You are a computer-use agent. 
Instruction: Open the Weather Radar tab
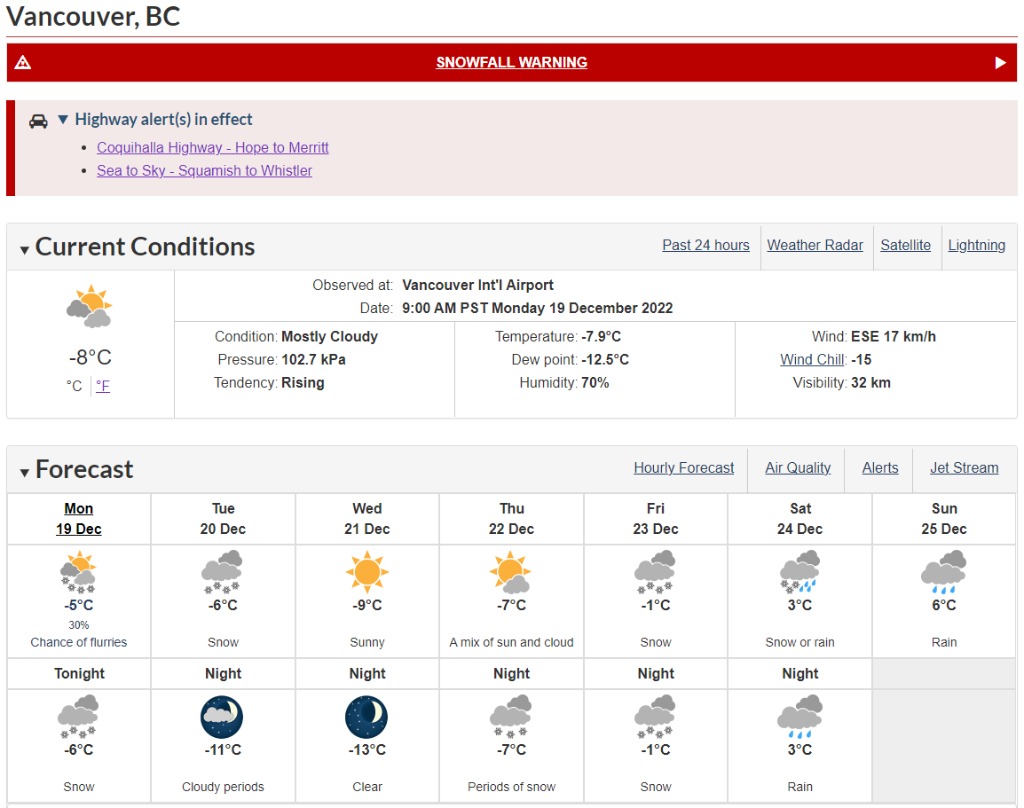[814, 245]
